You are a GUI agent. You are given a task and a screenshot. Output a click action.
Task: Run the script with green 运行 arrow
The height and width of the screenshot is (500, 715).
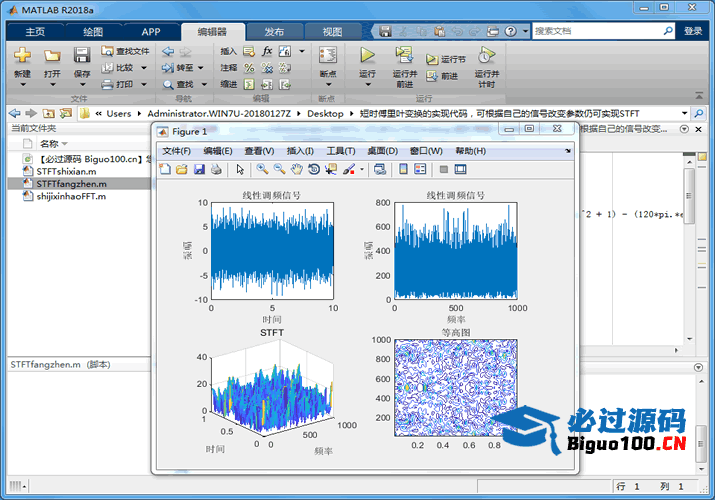tap(367, 55)
